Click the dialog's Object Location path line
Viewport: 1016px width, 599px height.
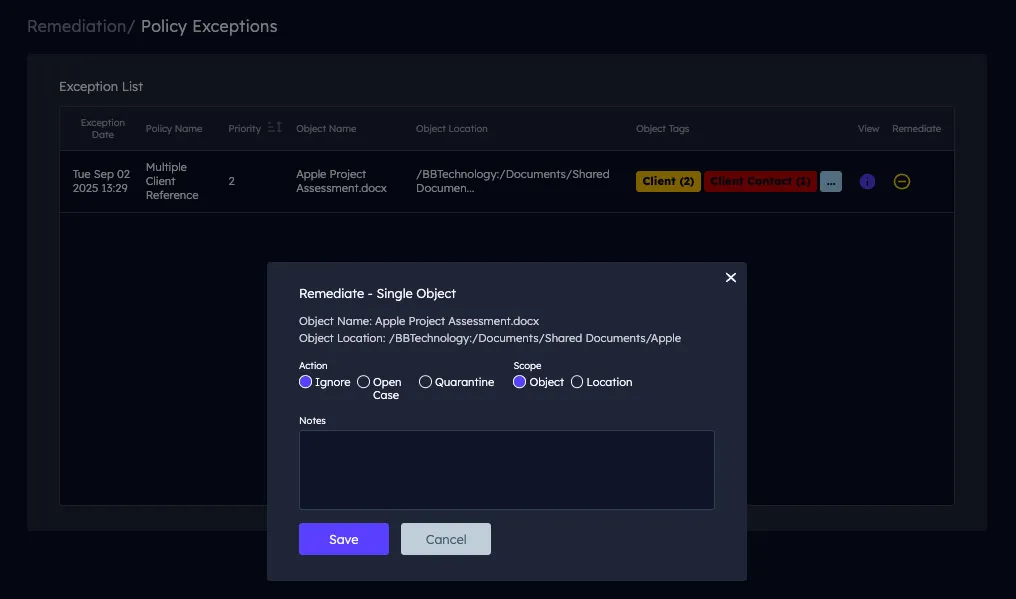[x=490, y=338]
